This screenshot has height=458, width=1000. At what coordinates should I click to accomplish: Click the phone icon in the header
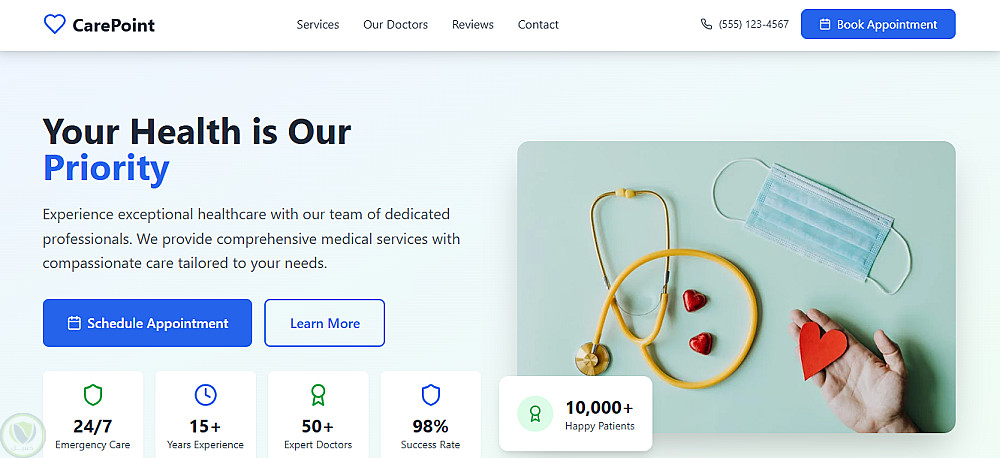point(707,25)
